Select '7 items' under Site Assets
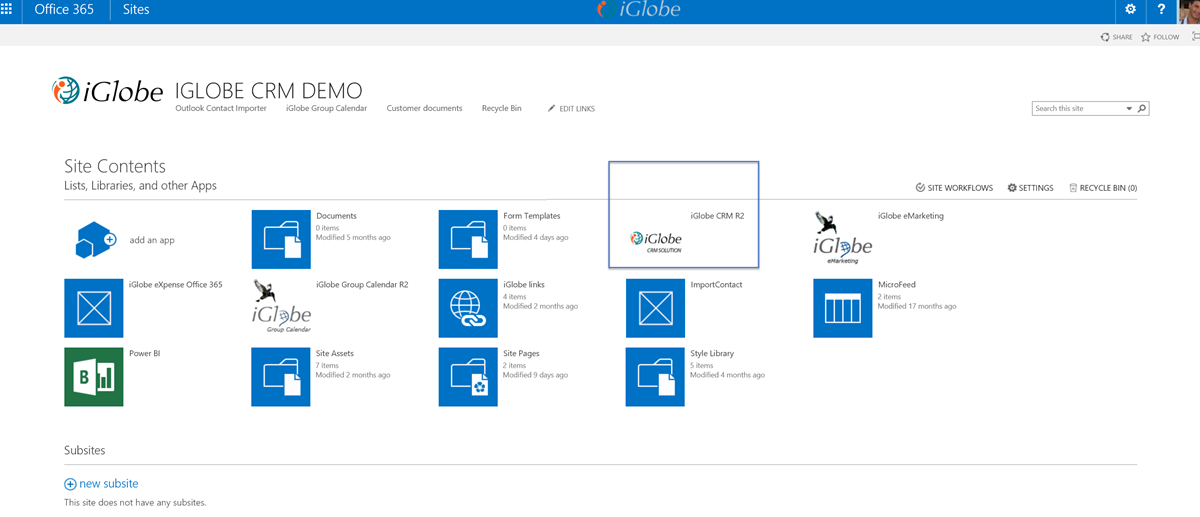 327,366
